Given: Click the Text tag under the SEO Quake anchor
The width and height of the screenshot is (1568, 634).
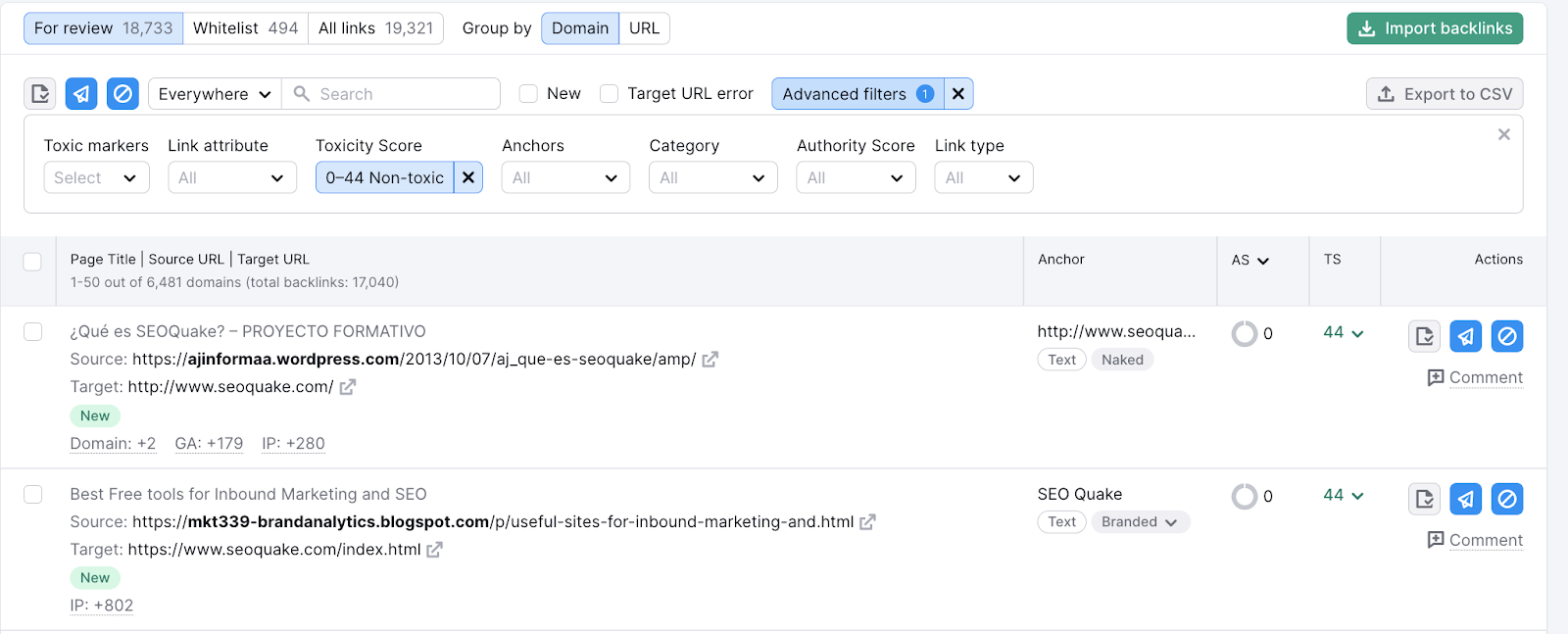Looking at the screenshot, I should 1061,522.
